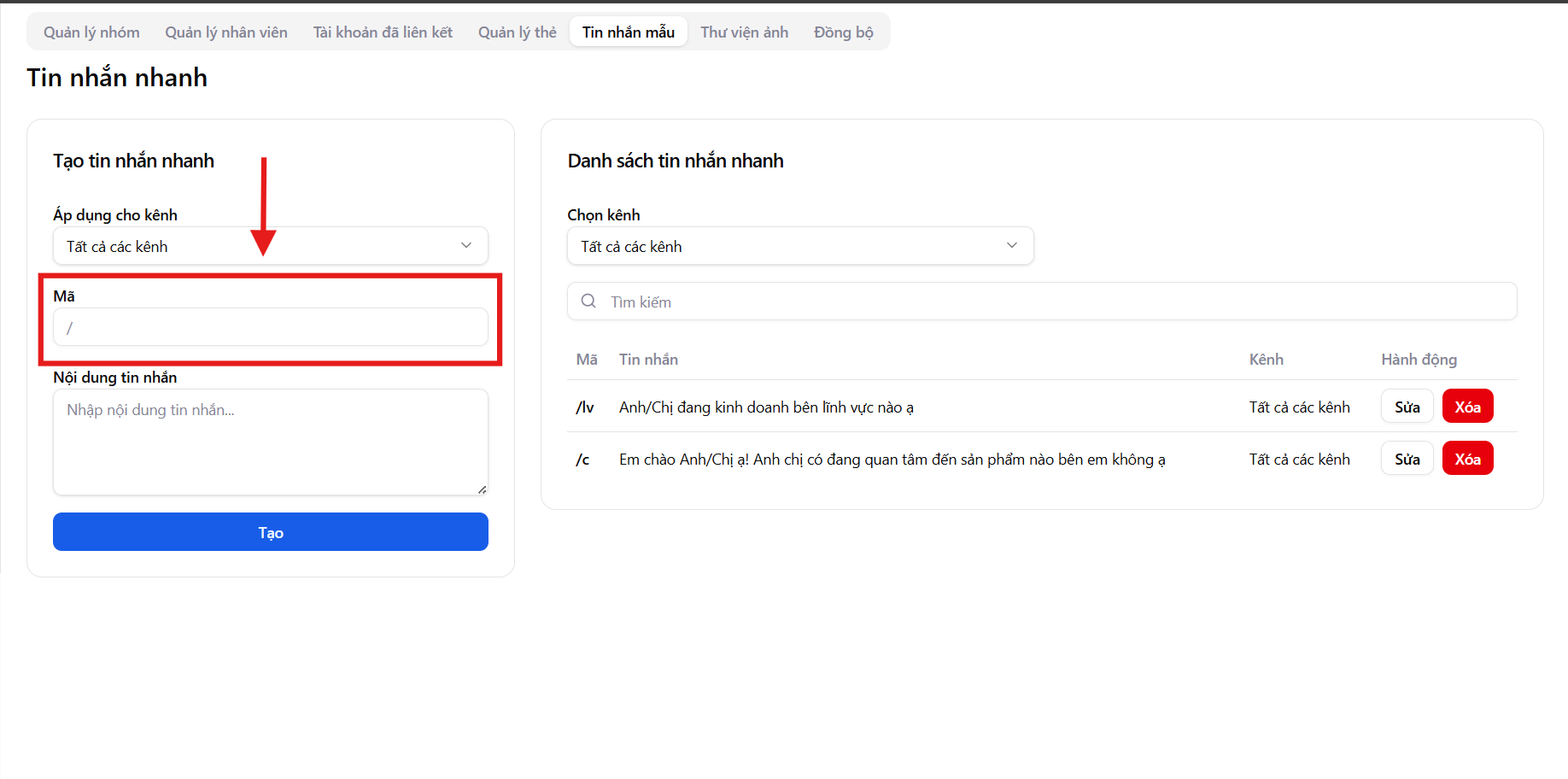The image size is (1568, 779).
Task: Click the chevron in 'Áp dụng cho kênh' dropdown
Action: 466,246
